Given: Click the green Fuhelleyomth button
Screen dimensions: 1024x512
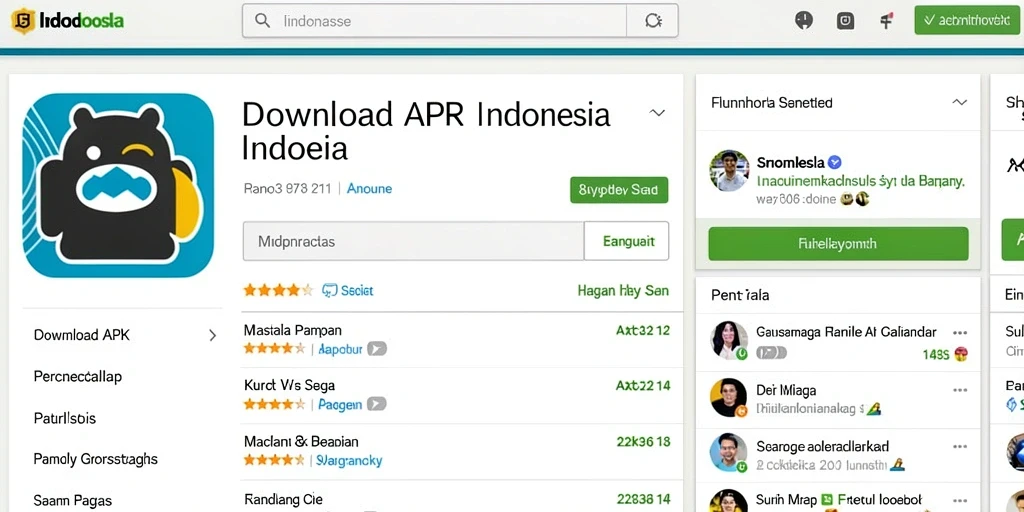Looking at the screenshot, I should 838,244.
